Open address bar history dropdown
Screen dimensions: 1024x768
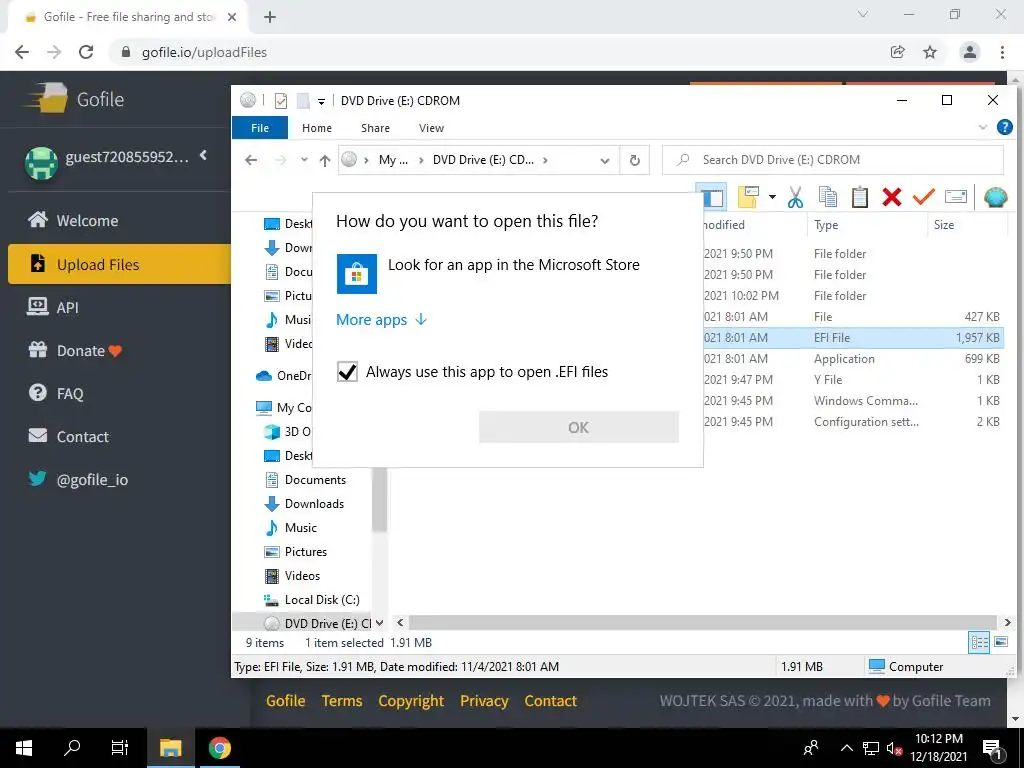(605, 161)
